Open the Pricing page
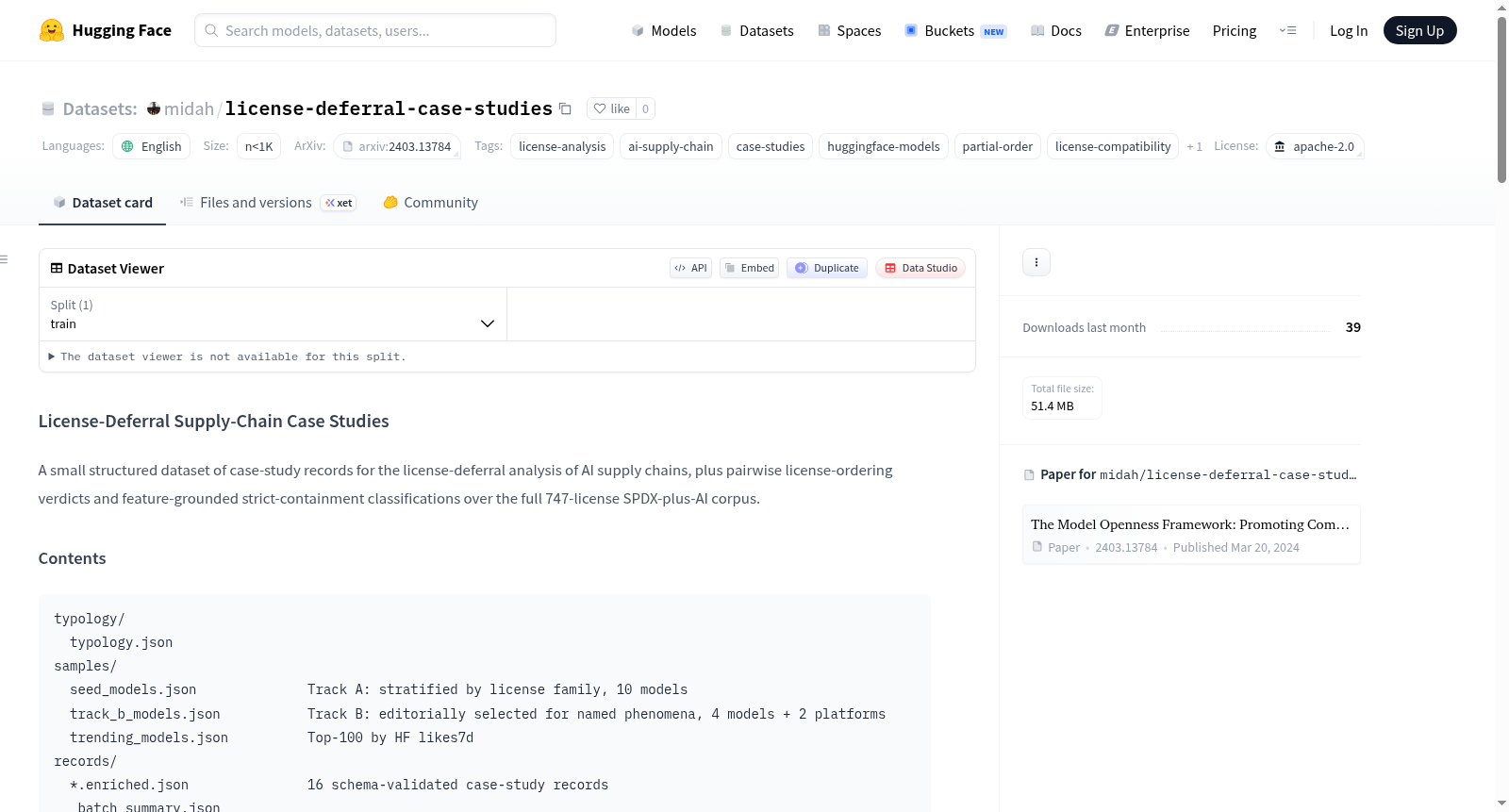The width and height of the screenshot is (1509, 812). pos(1235,30)
